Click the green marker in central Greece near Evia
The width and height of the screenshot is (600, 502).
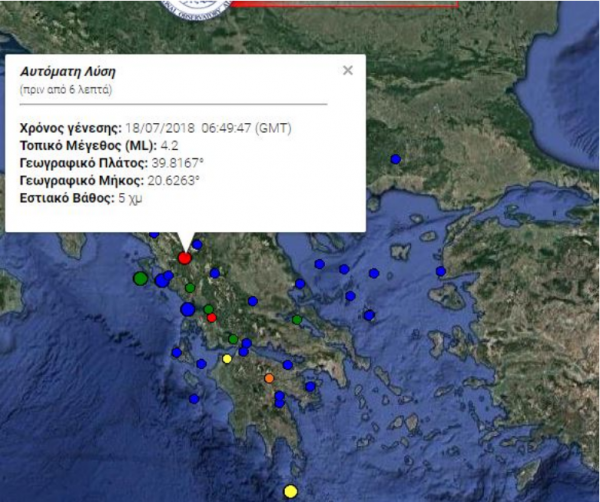pyautogui.click(x=297, y=319)
